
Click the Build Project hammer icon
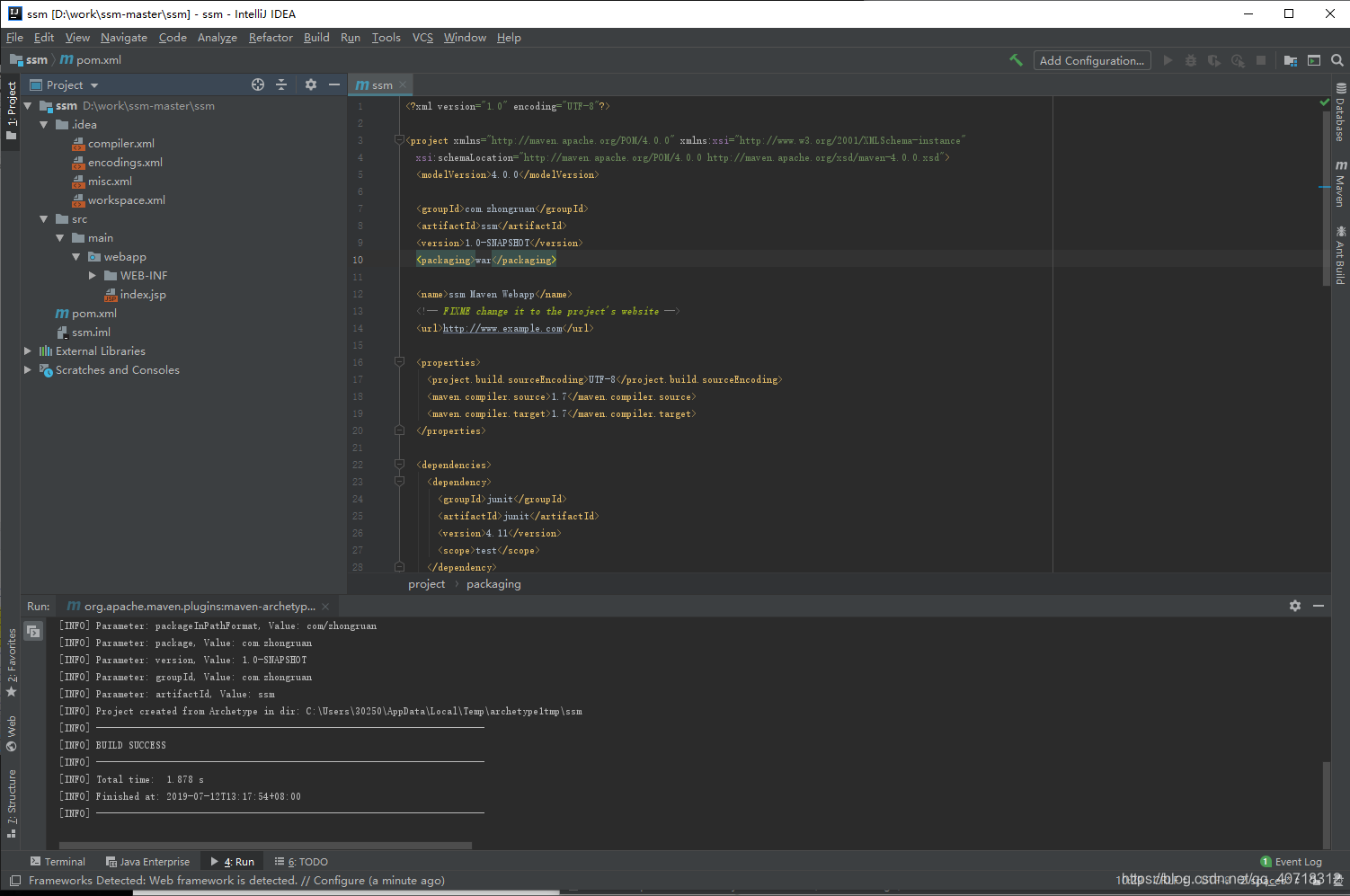(x=1016, y=60)
